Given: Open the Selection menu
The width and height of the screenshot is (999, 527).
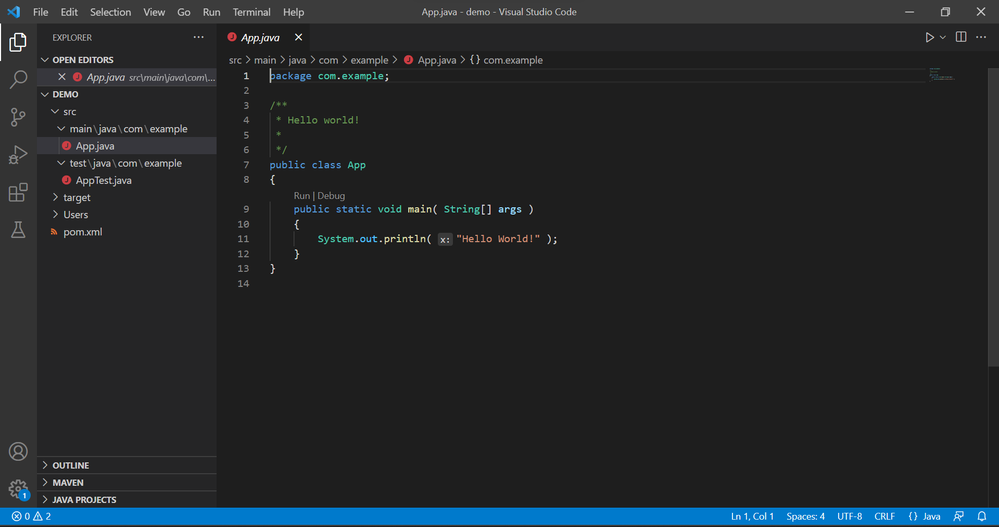Looking at the screenshot, I should tap(110, 11).
